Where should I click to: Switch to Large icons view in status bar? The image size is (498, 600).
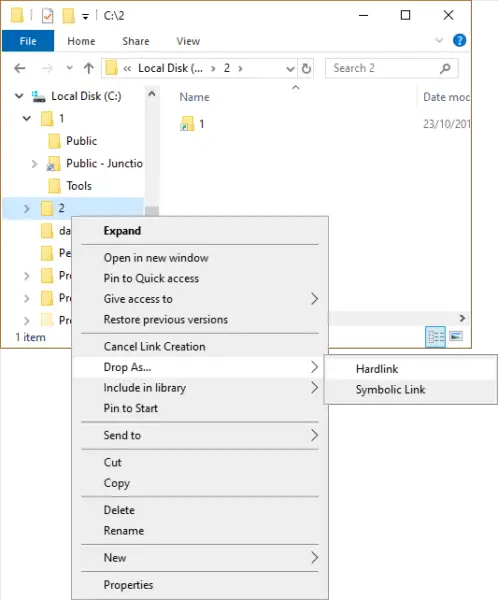click(x=456, y=336)
